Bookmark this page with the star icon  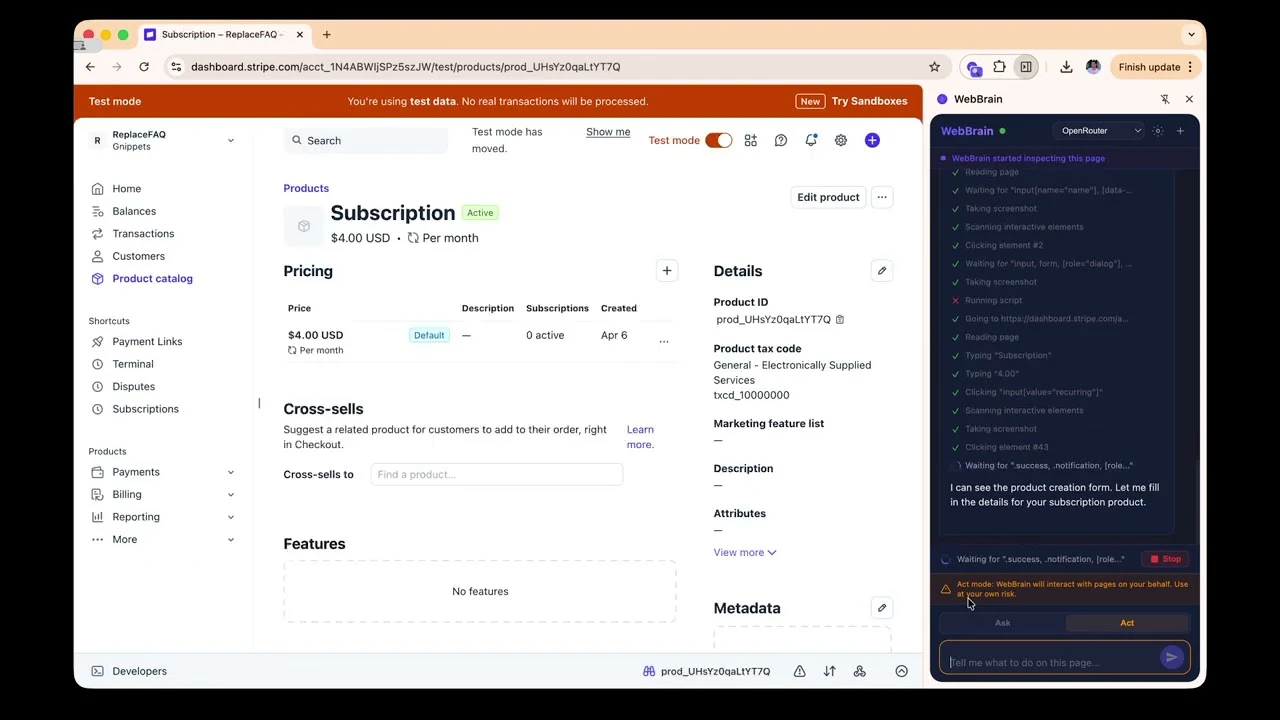pyautogui.click(x=934, y=67)
